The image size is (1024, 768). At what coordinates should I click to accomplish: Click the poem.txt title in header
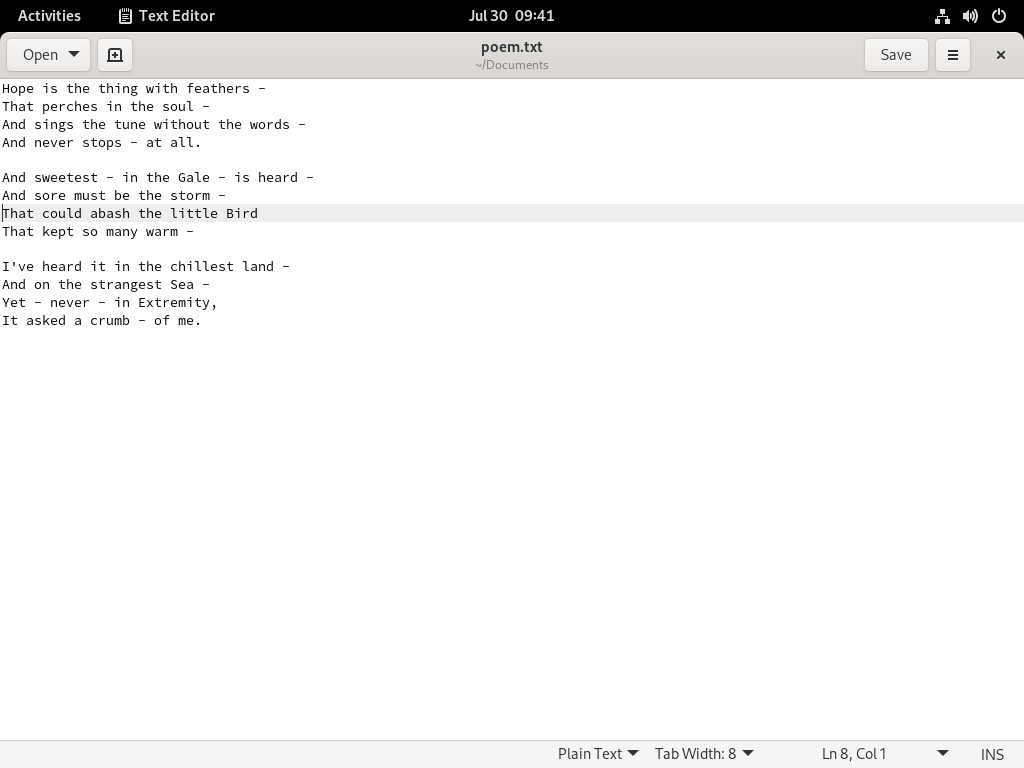click(x=511, y=47)
